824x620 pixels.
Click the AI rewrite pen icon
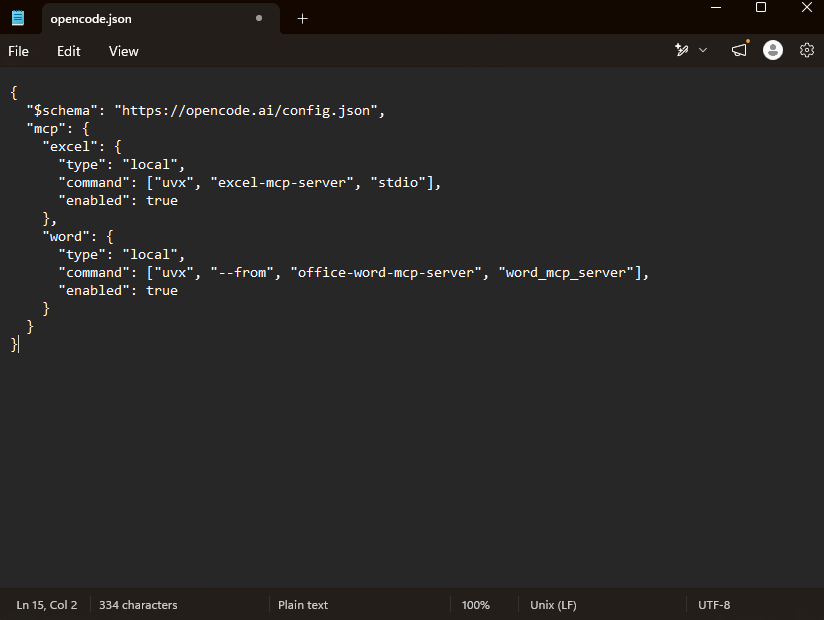682,50
